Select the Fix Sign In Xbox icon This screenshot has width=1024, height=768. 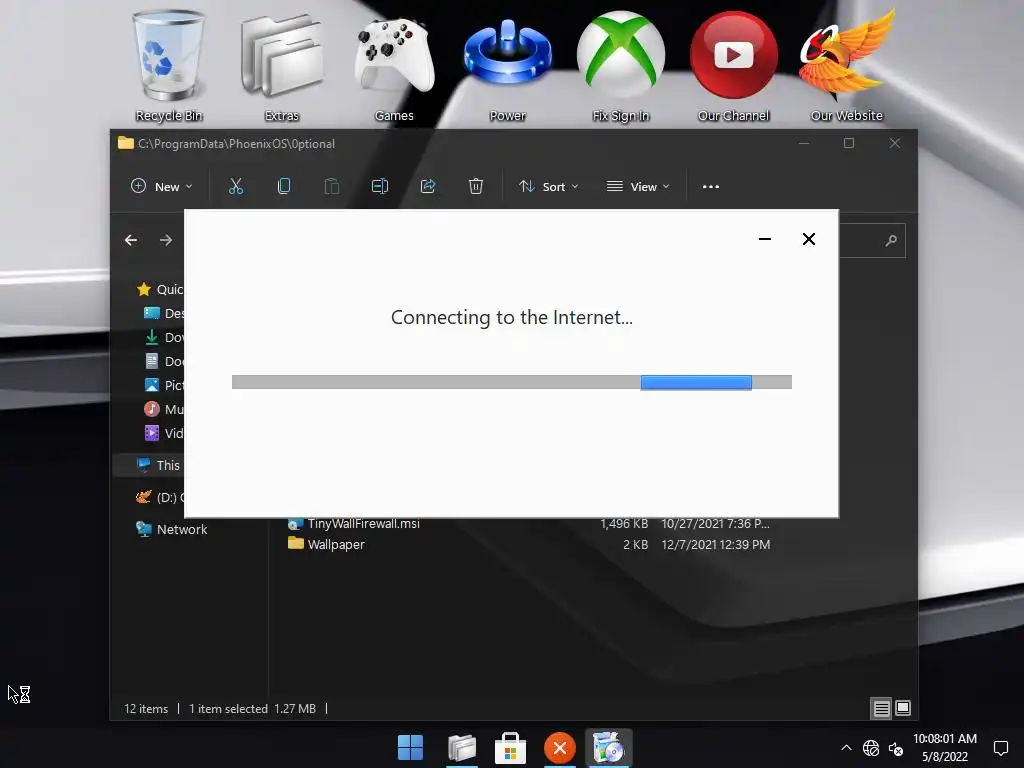point(620,65)
